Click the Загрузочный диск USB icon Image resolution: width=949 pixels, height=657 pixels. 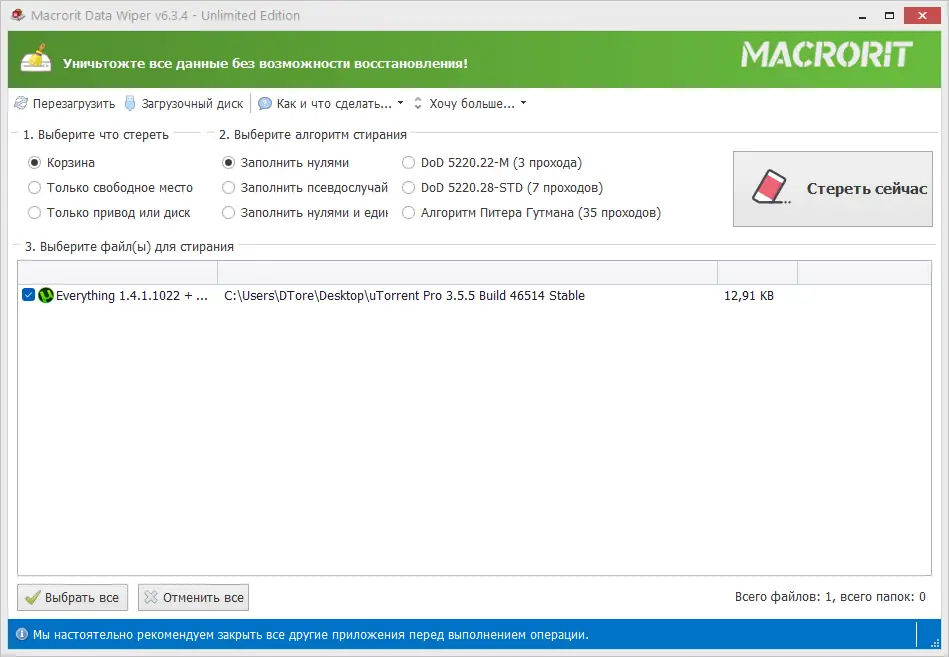pos(130,103)
